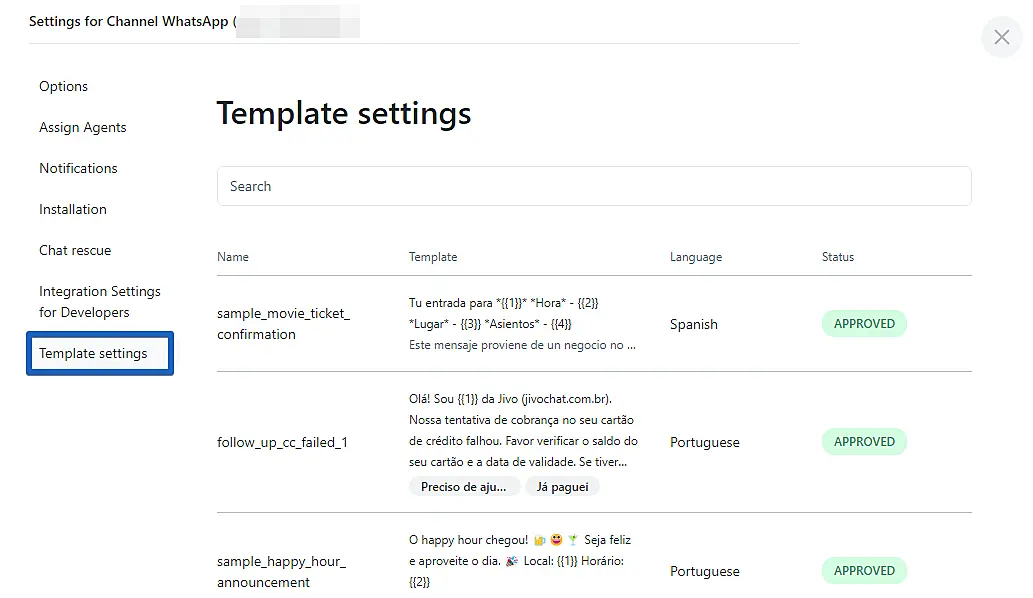
Task: Click APPROVED status of follow_up_cc_failed_1
Action: [x=864, y=442]
